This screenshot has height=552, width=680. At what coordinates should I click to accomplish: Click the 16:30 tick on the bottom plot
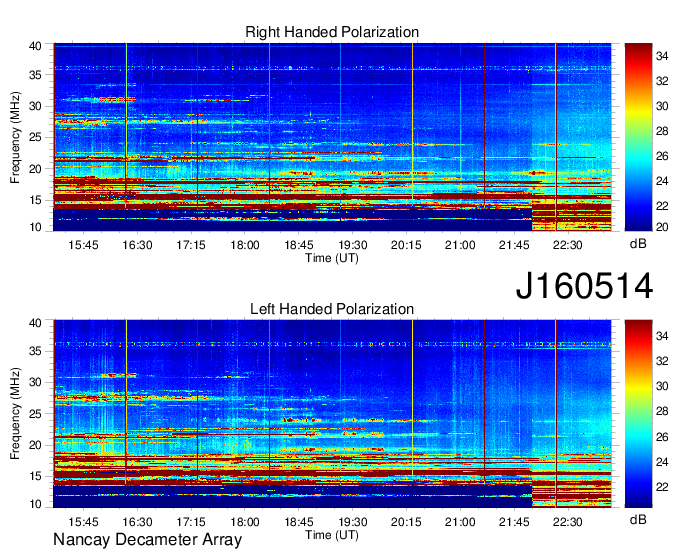tap(137, 522)
